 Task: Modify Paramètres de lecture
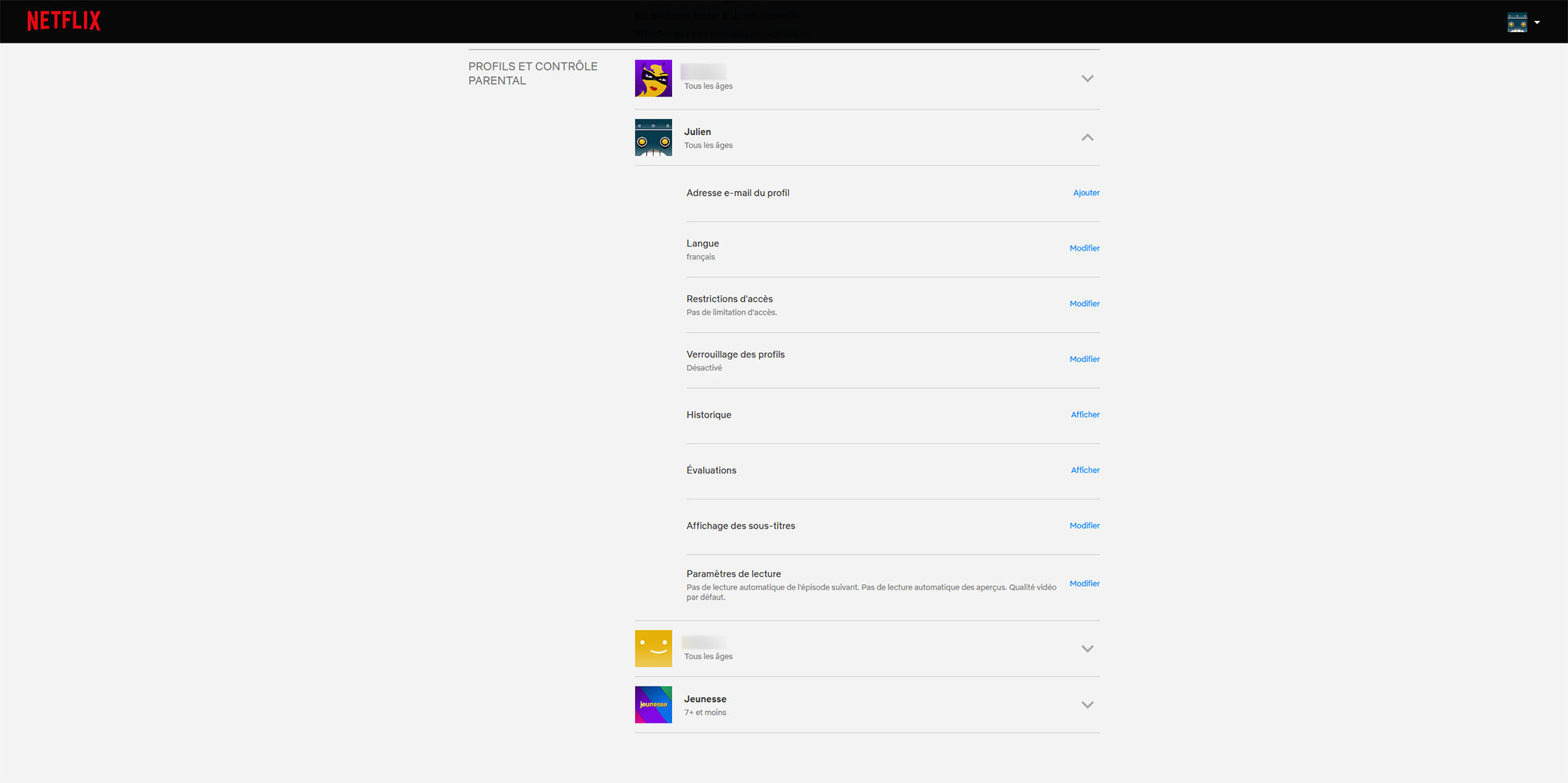(x=1084, y=584)
